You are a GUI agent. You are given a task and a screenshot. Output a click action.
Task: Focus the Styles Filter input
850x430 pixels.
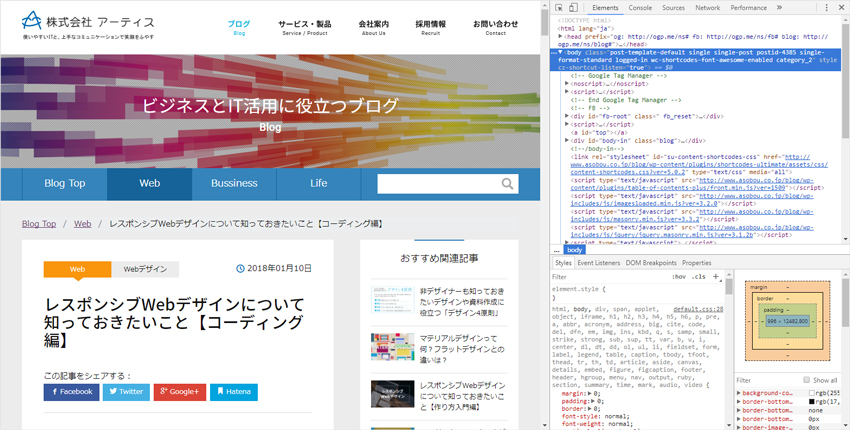[609, 277]
